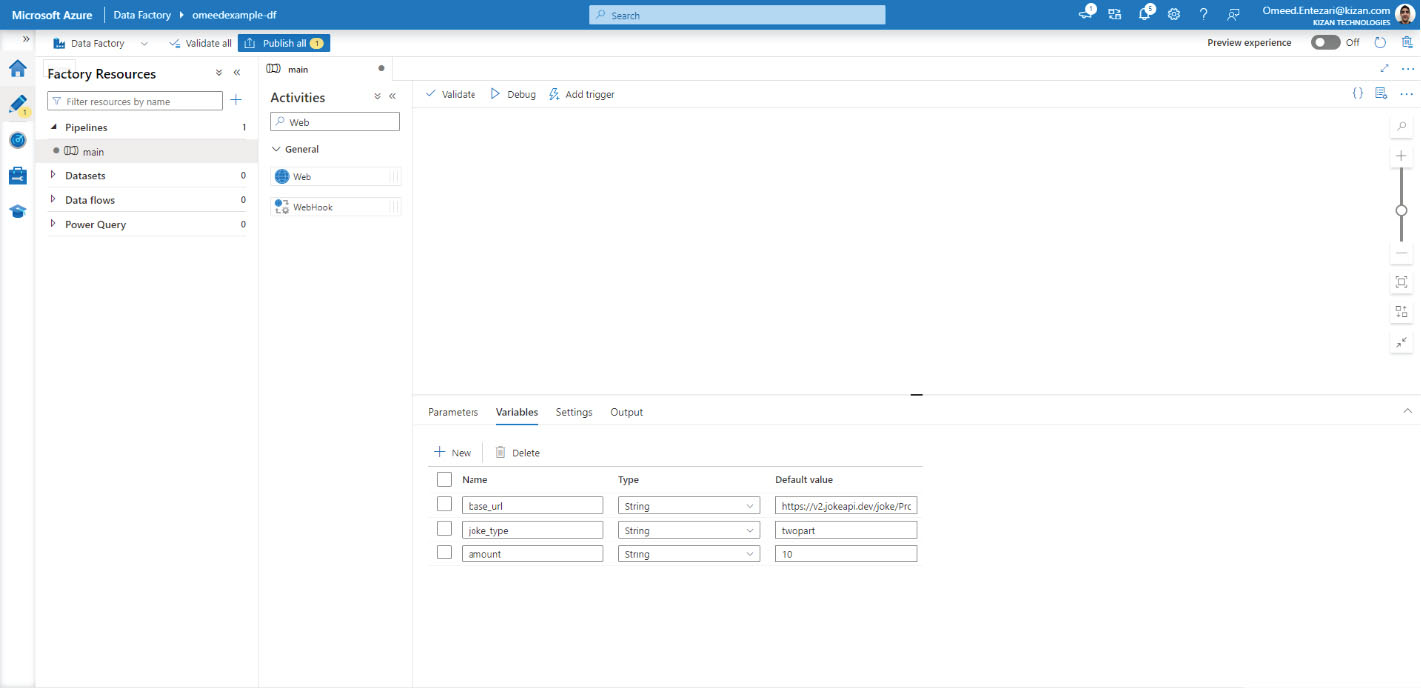Click Debug to run the pipeline

[512, 94]
